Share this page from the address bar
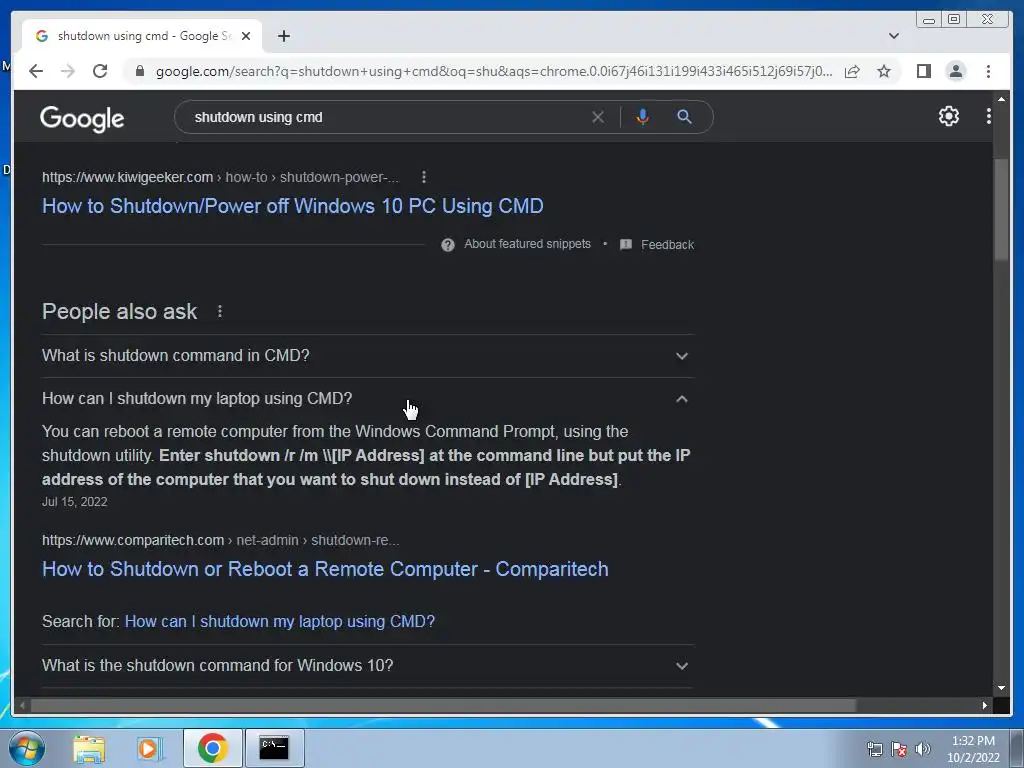The width and height of the screenshot is (1024, 768). pos(852,71)
